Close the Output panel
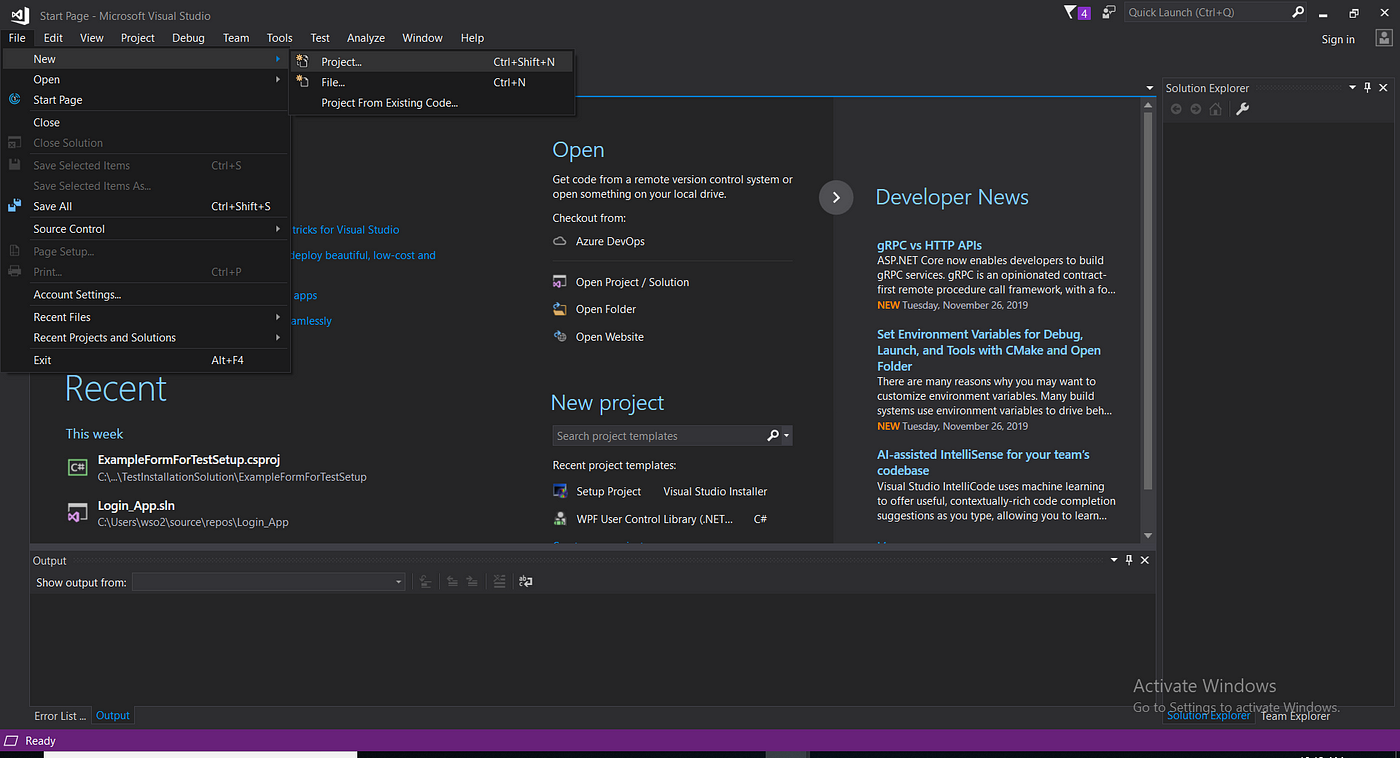 (1145, 560)
